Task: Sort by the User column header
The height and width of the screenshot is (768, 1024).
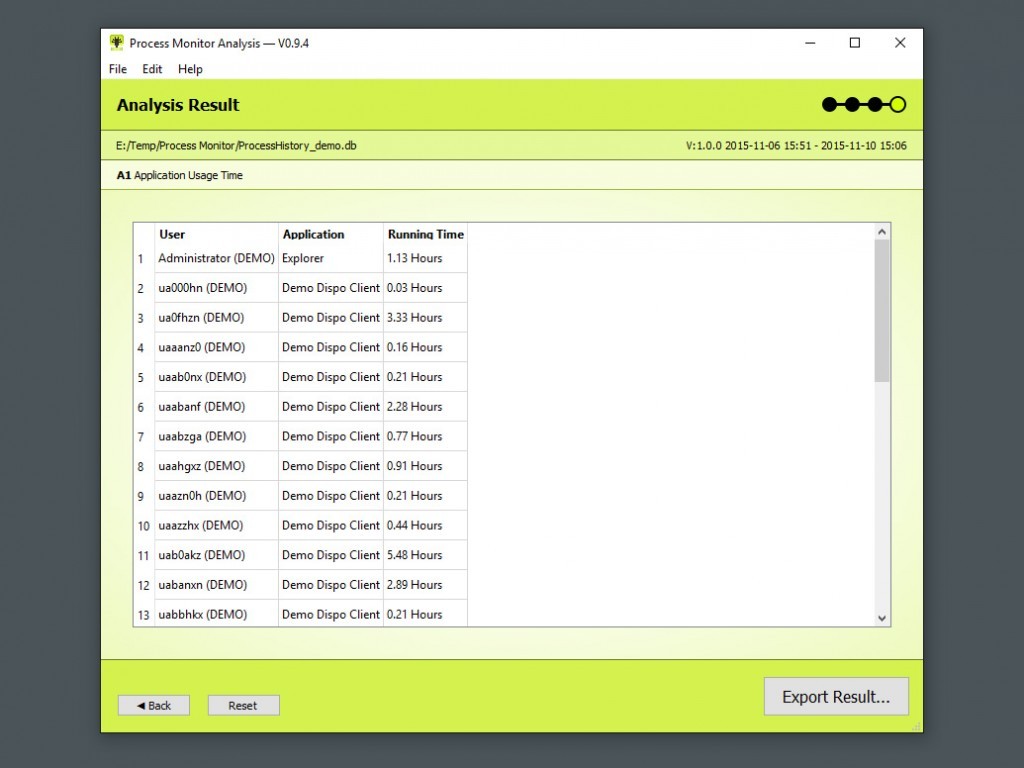Action: click(172, 234)
